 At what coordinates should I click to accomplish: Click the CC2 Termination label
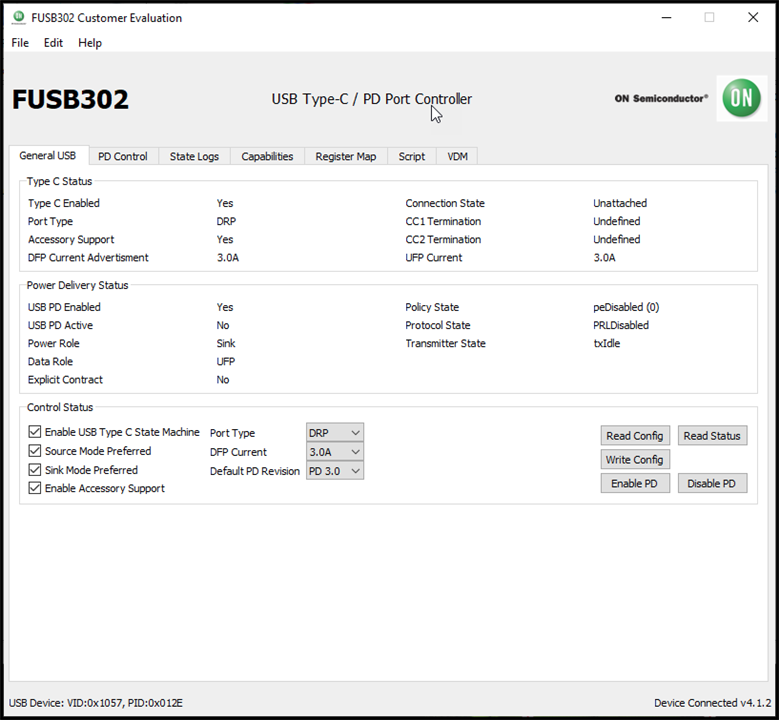pos(443,240)
